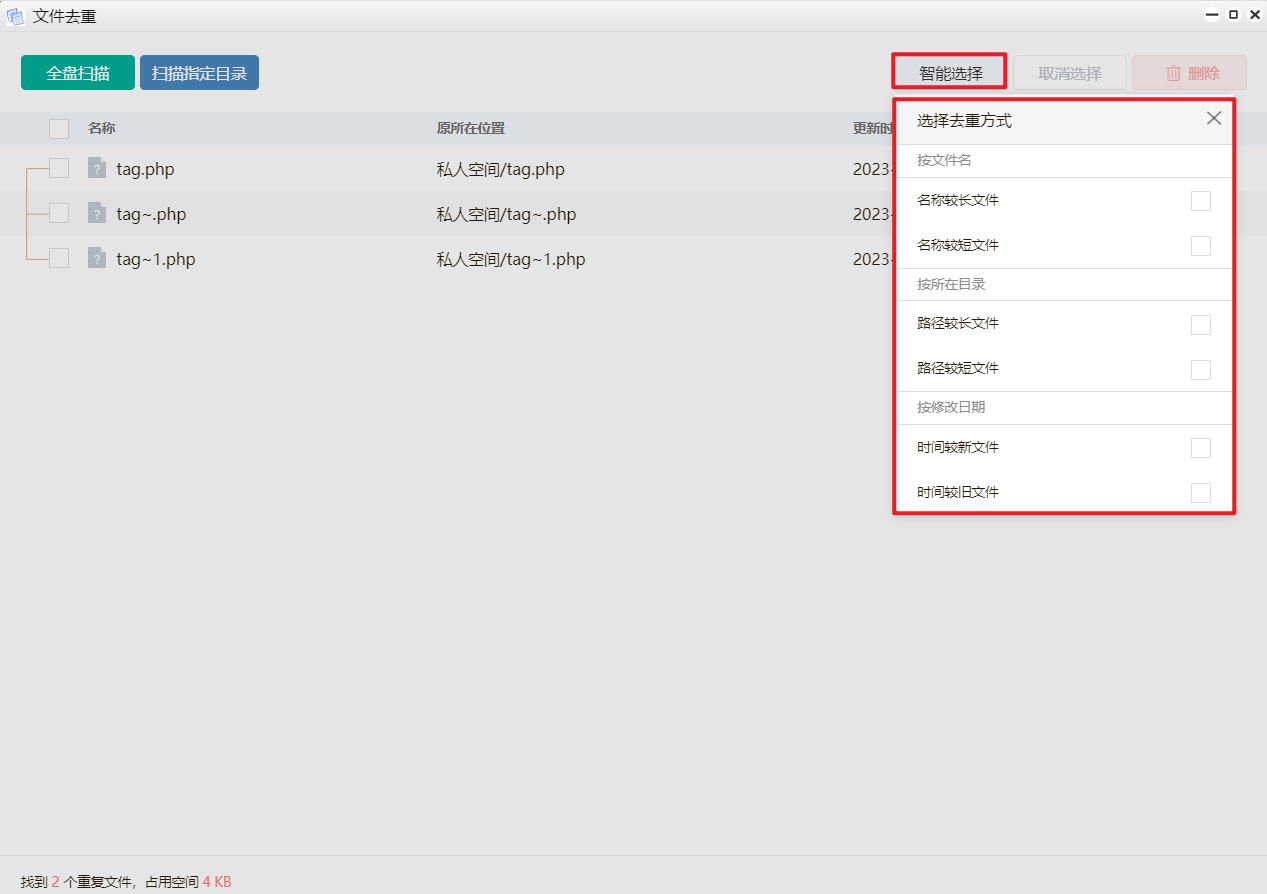Click the 文件去重 app icon in title bar

[15, 16]
